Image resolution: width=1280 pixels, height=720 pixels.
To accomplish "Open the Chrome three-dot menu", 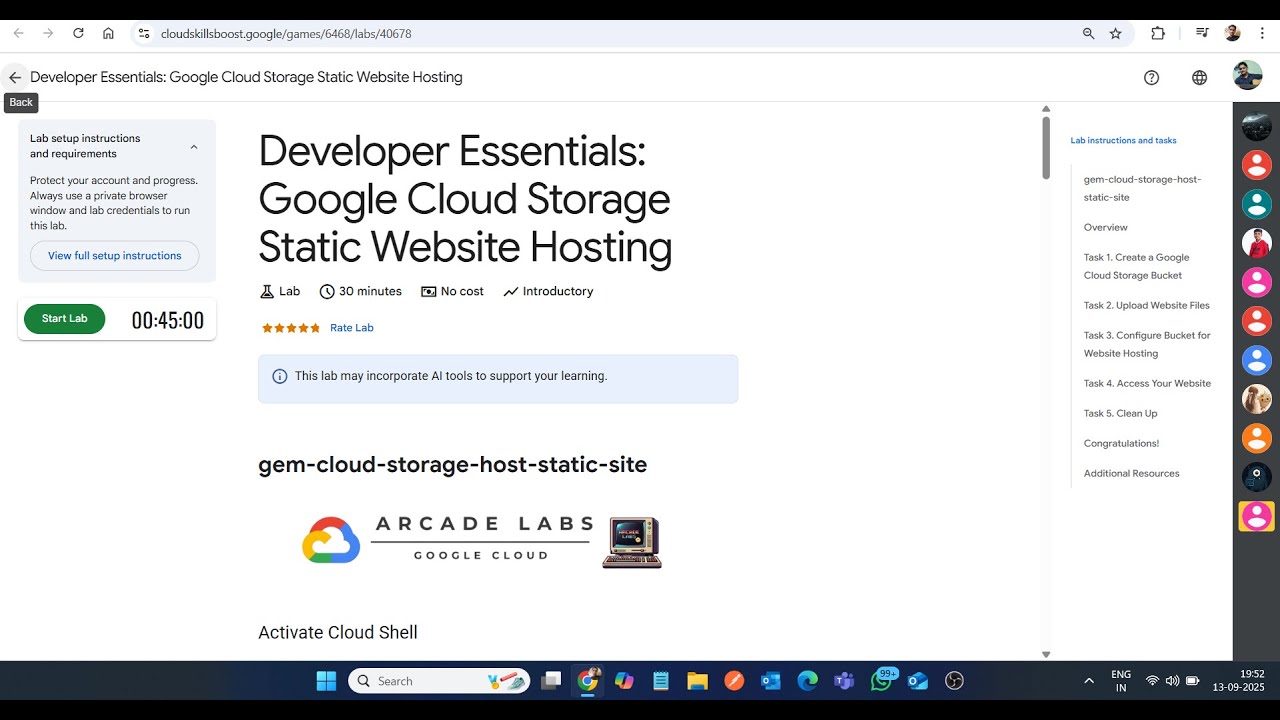I will tap(1262, 33).
